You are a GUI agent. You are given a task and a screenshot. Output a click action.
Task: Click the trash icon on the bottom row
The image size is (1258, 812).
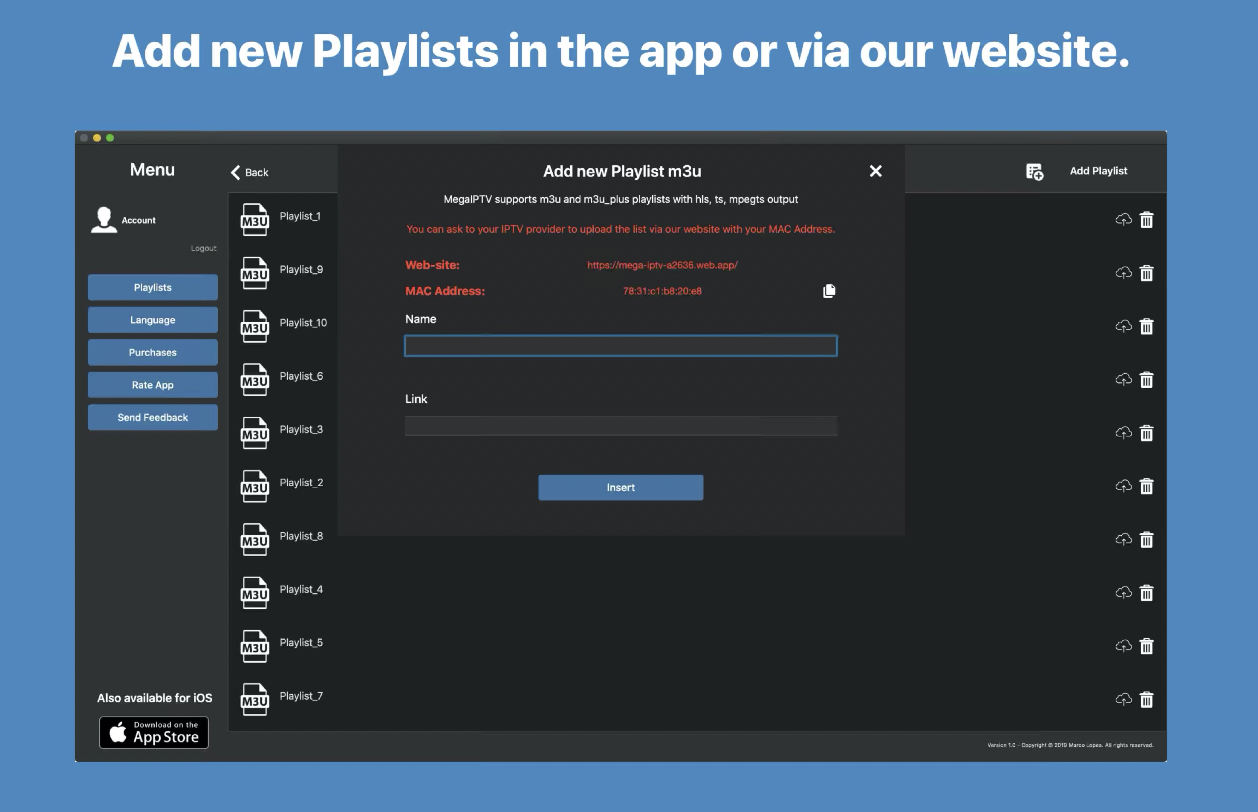(1146, 700)
